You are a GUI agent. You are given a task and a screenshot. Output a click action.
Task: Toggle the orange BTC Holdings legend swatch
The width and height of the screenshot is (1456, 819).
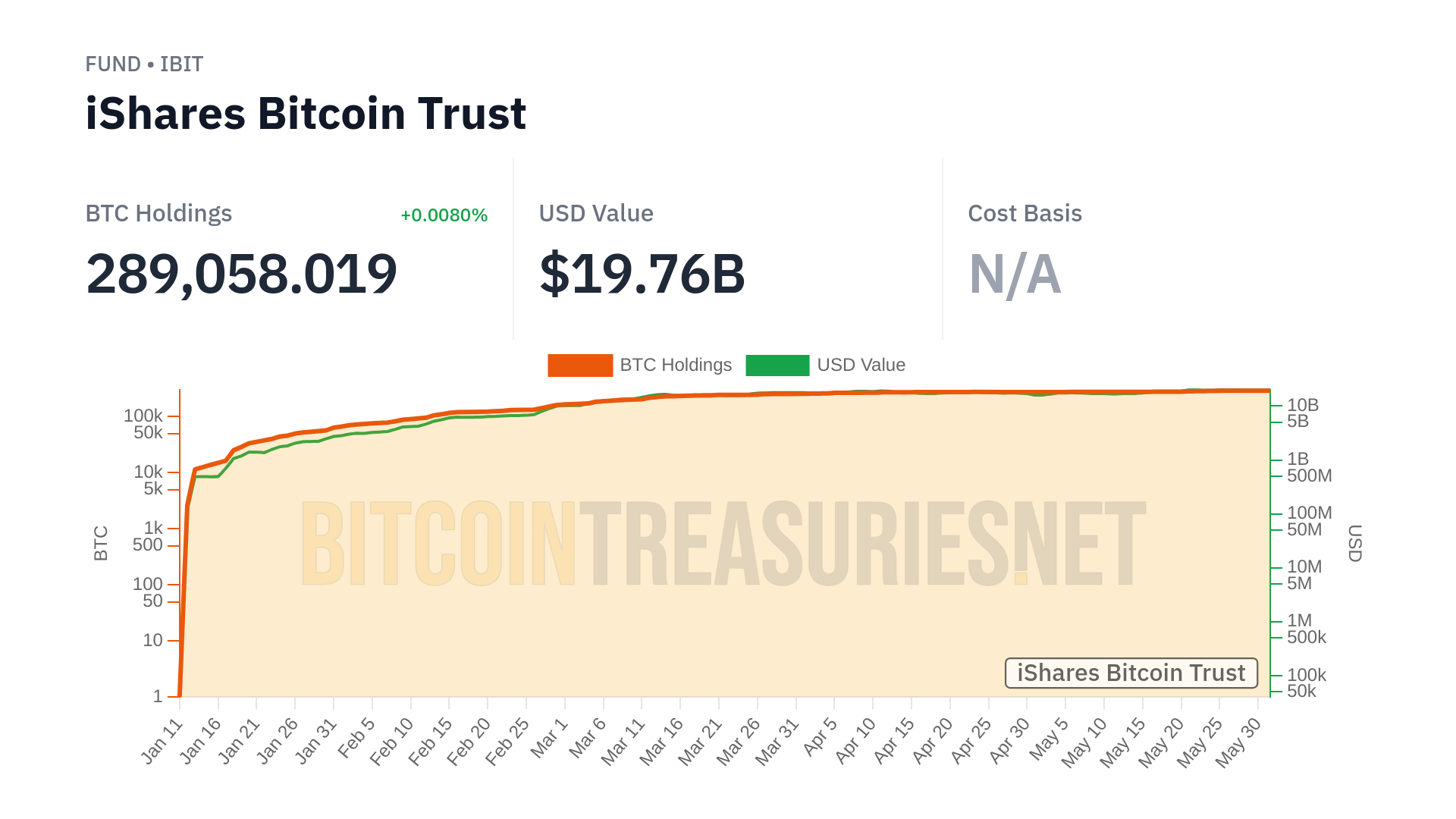click(x=580, y=366)
